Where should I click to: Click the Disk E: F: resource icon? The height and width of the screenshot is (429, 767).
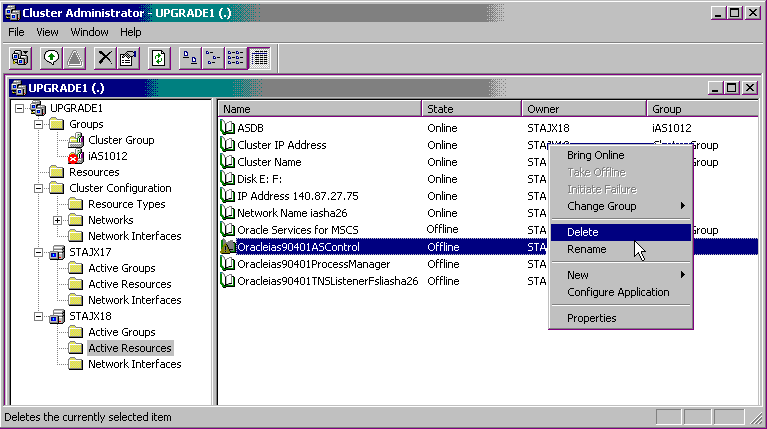pyautogui.click(x=227, y=179)
